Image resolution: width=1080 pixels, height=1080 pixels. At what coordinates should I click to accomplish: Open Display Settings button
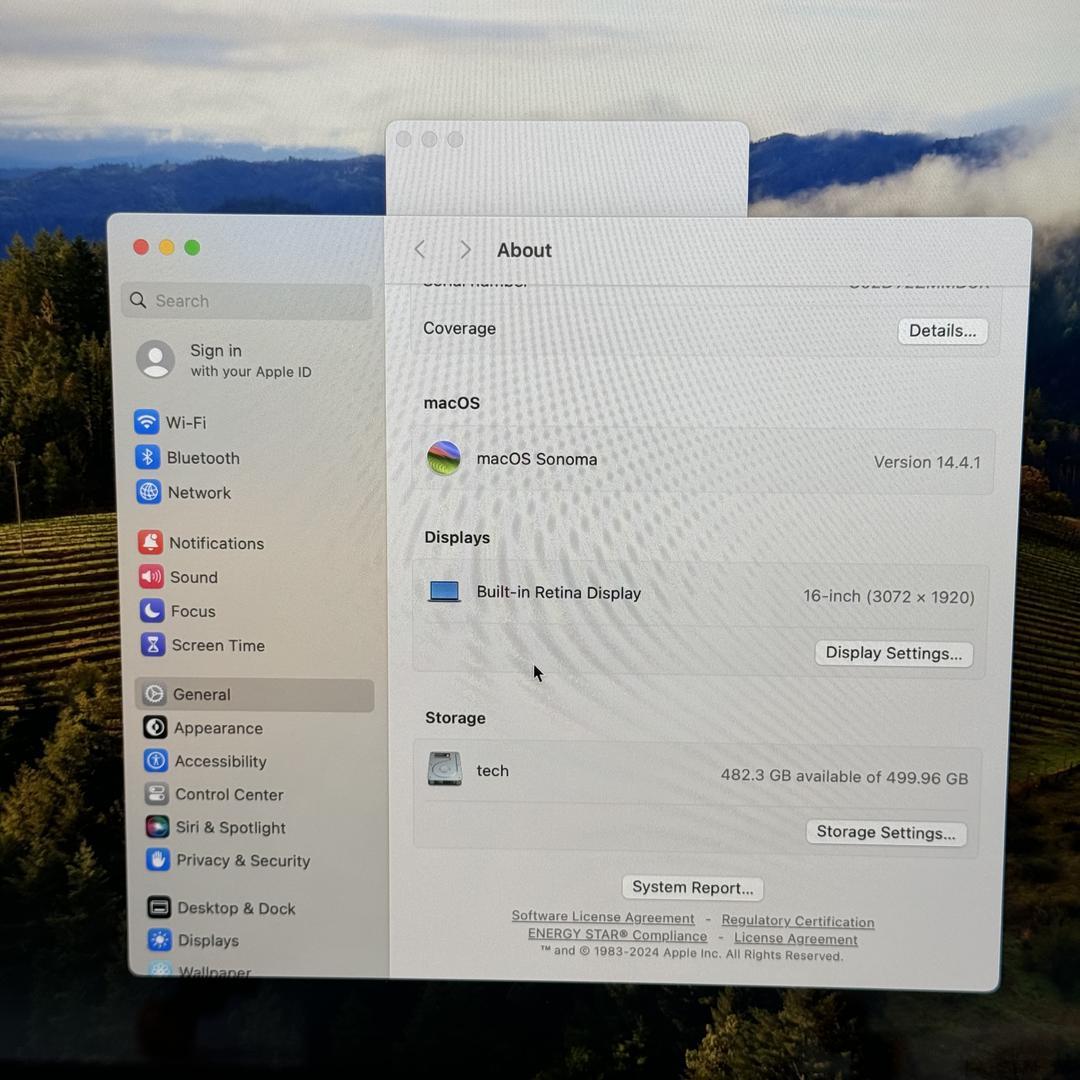coord(893,653)
